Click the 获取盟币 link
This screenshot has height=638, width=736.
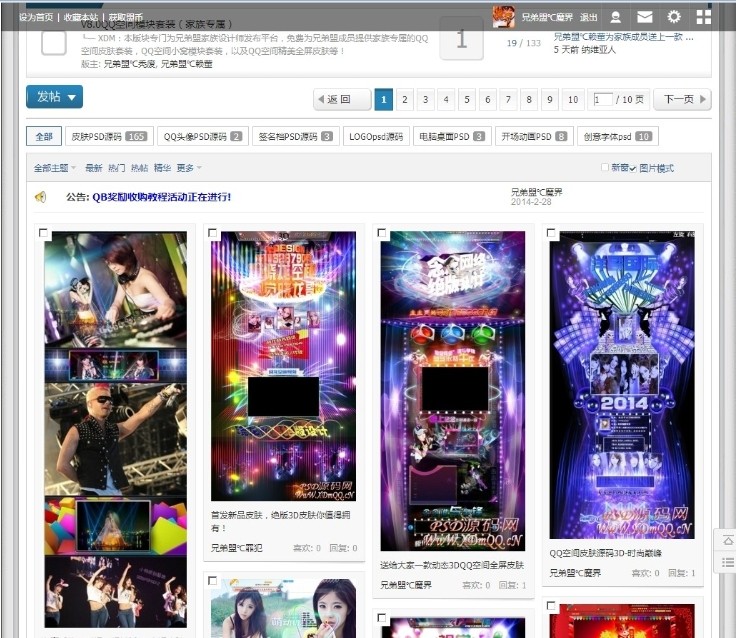pos(125,17)
